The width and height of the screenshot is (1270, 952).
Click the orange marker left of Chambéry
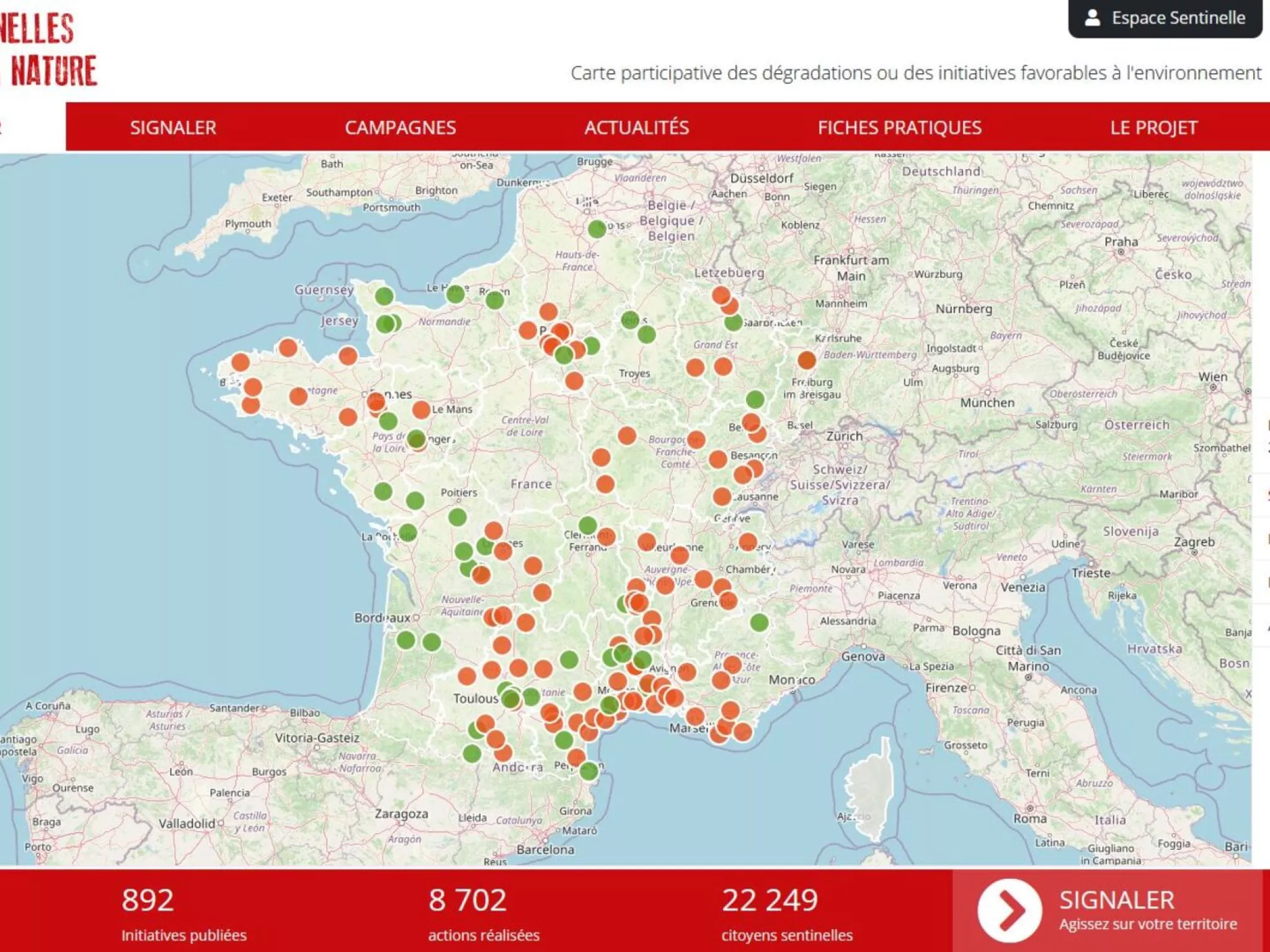[703, 580]
